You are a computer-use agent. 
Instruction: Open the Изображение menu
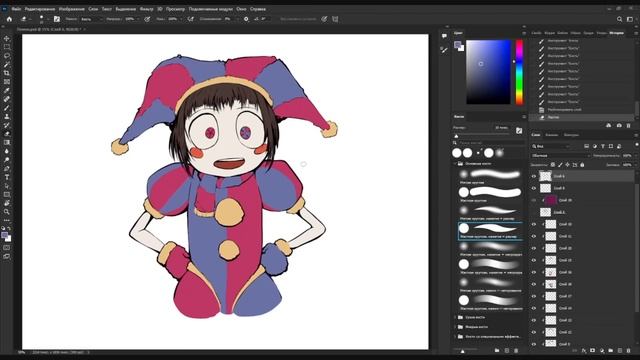click(x=71, y=9)
